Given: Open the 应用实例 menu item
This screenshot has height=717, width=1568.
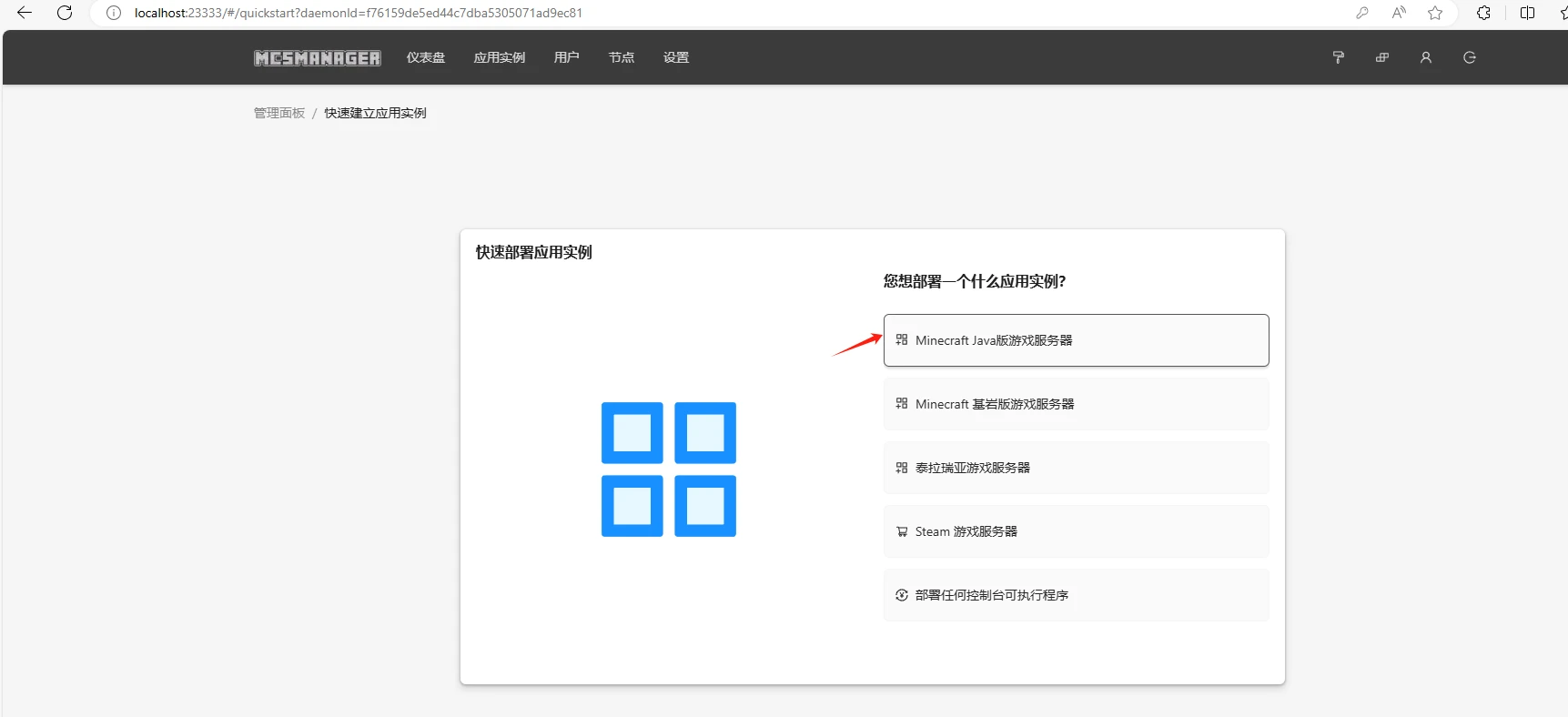Looking at the screenshot, I should pyautogui.click(x=499, y=57).
